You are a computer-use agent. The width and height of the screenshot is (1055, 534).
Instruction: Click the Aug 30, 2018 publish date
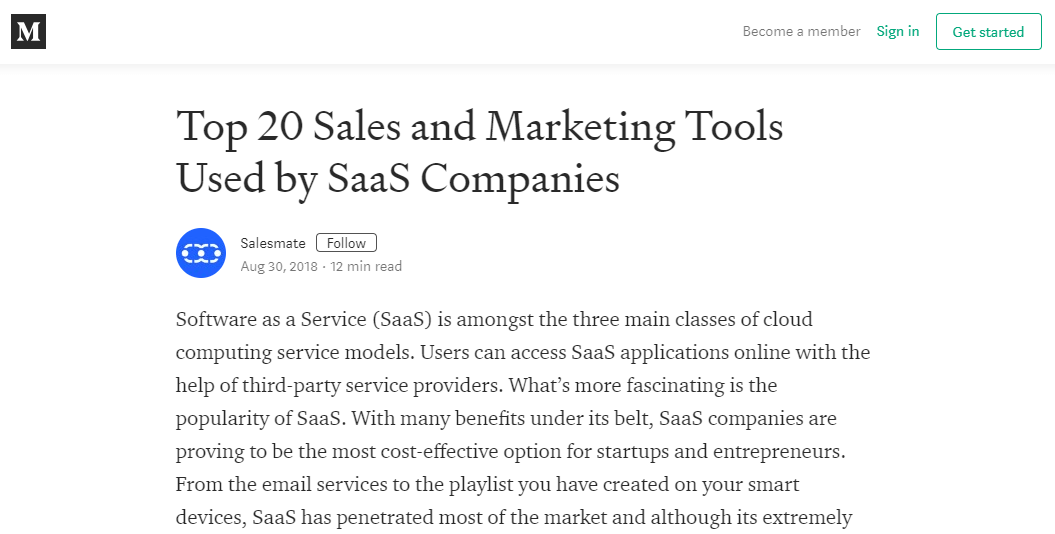(279, 266)
